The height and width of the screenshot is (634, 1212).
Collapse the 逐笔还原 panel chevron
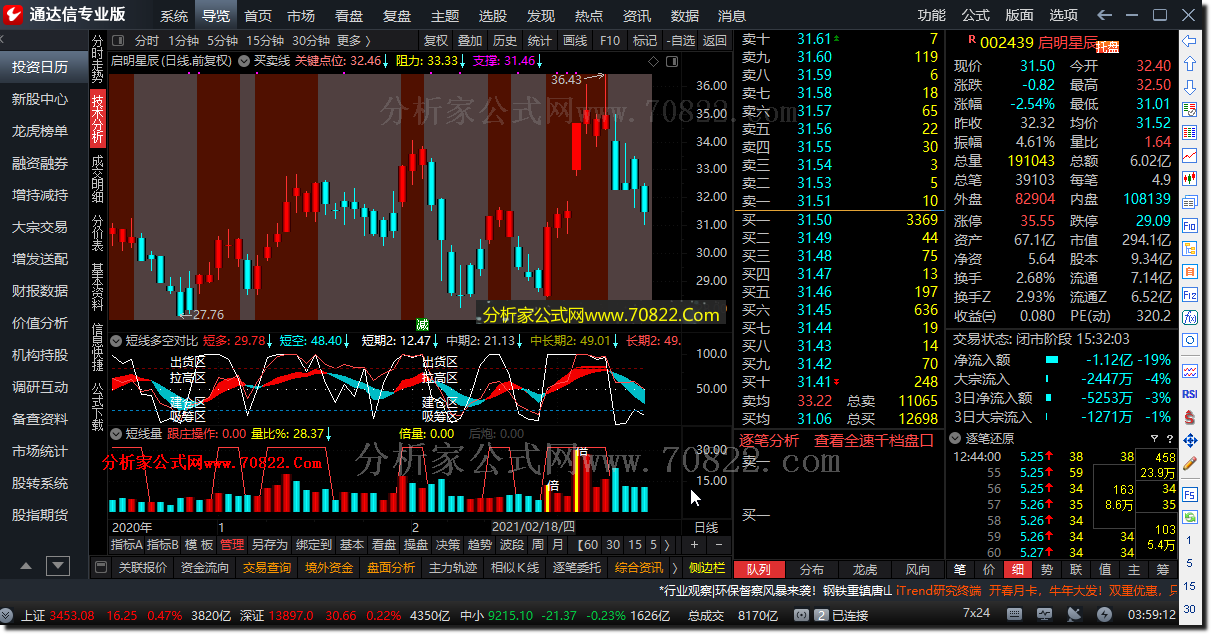pos(957,439)
